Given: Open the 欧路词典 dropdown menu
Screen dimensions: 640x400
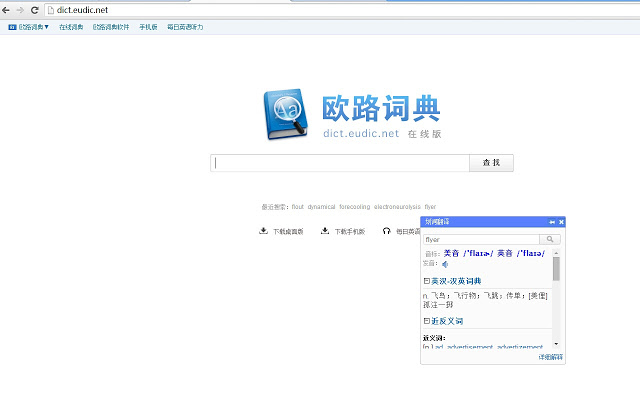Looking at the screenshot, I should point(29,27).
